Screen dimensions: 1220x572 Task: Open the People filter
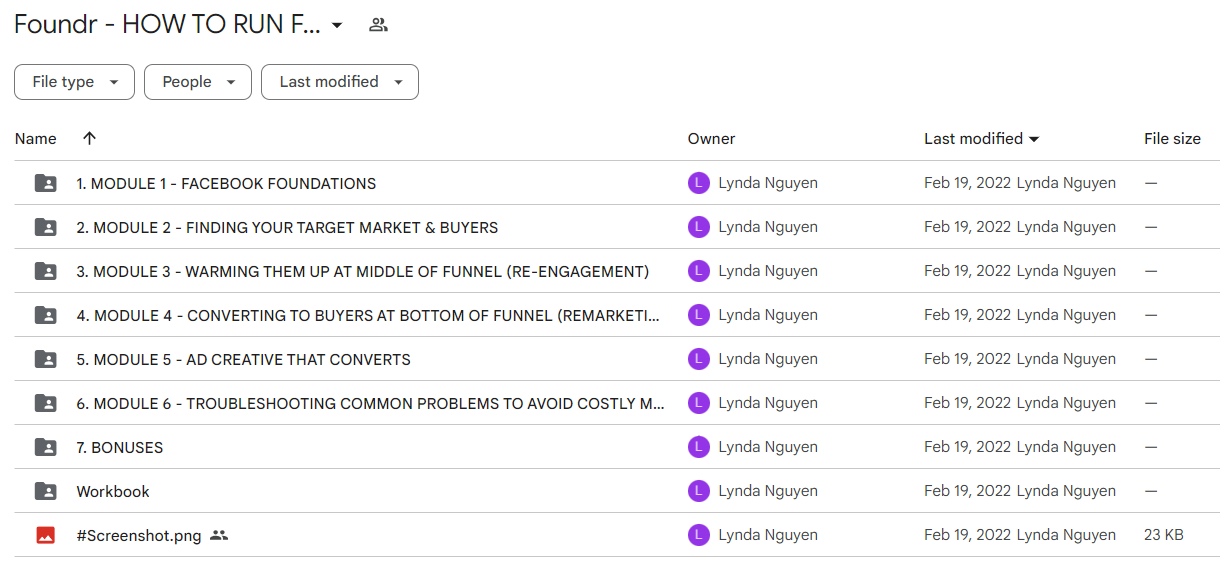click(197, 82)
